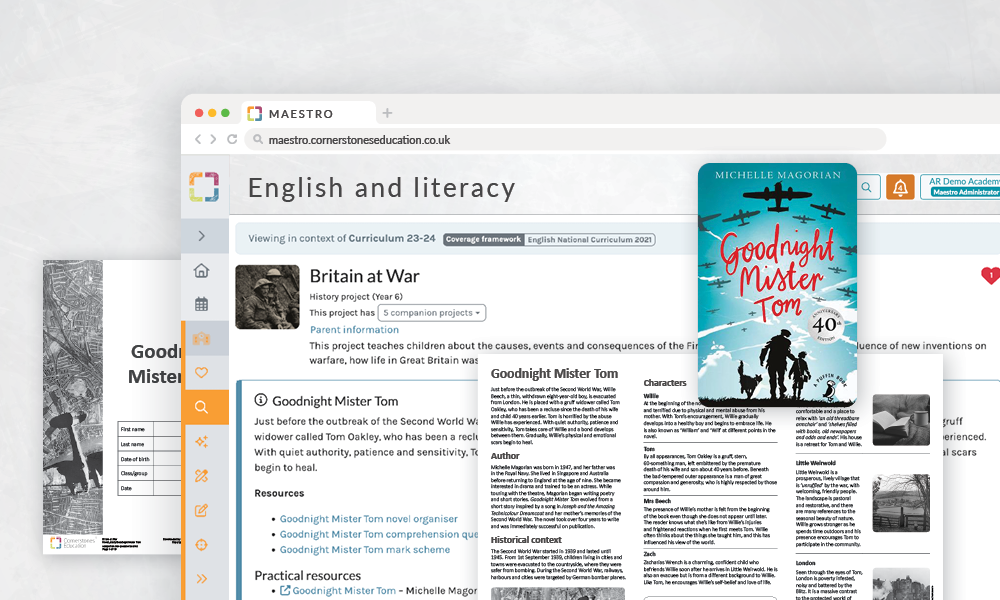Open the pencil edit icon in sidebar
This screenshot has width=1000, height=600.
tap(201, 511)
